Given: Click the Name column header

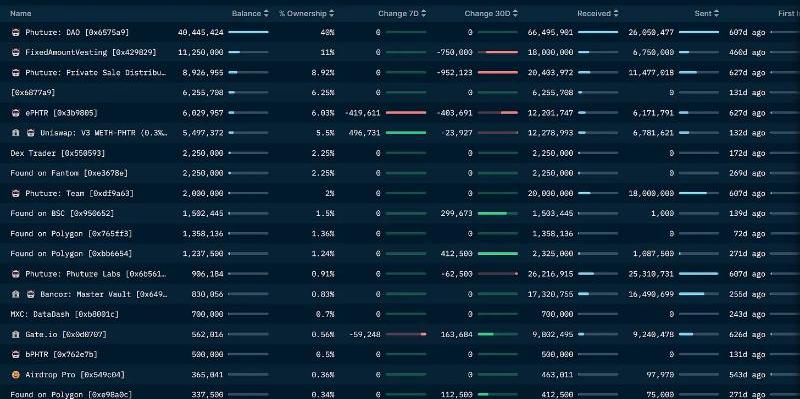Looking at the screenshot, I should click(x=20, y=14).
